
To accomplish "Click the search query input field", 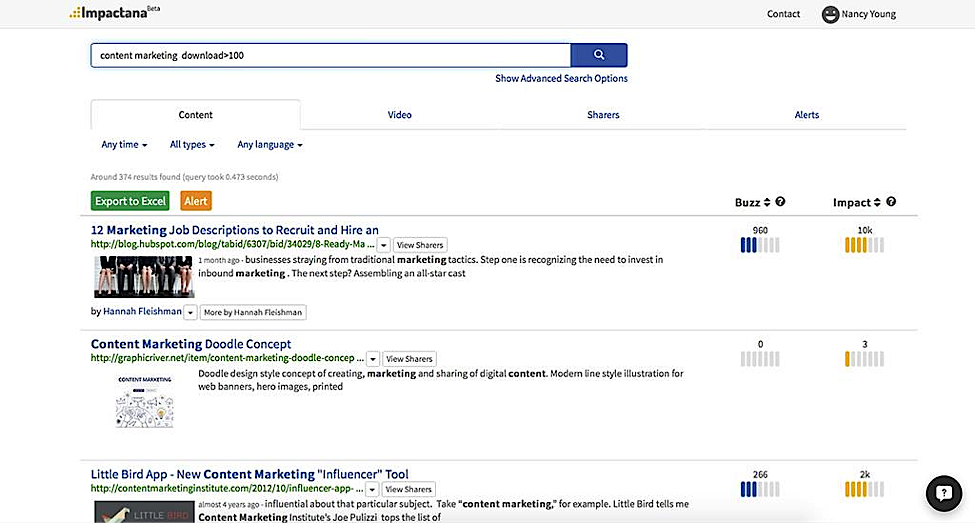I will (x=331, y=55).
